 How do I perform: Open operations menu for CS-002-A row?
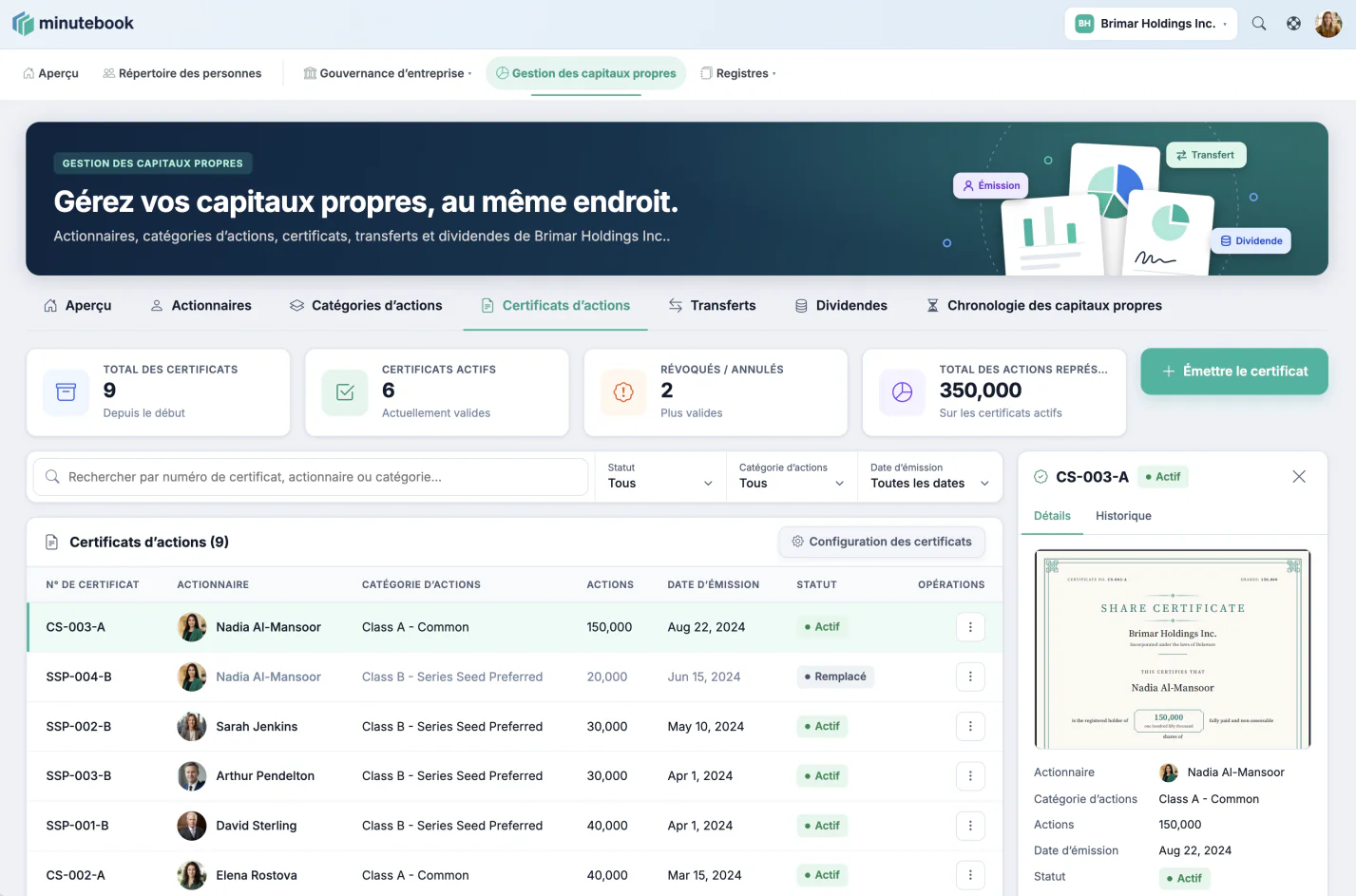click(x=970, y=875)
